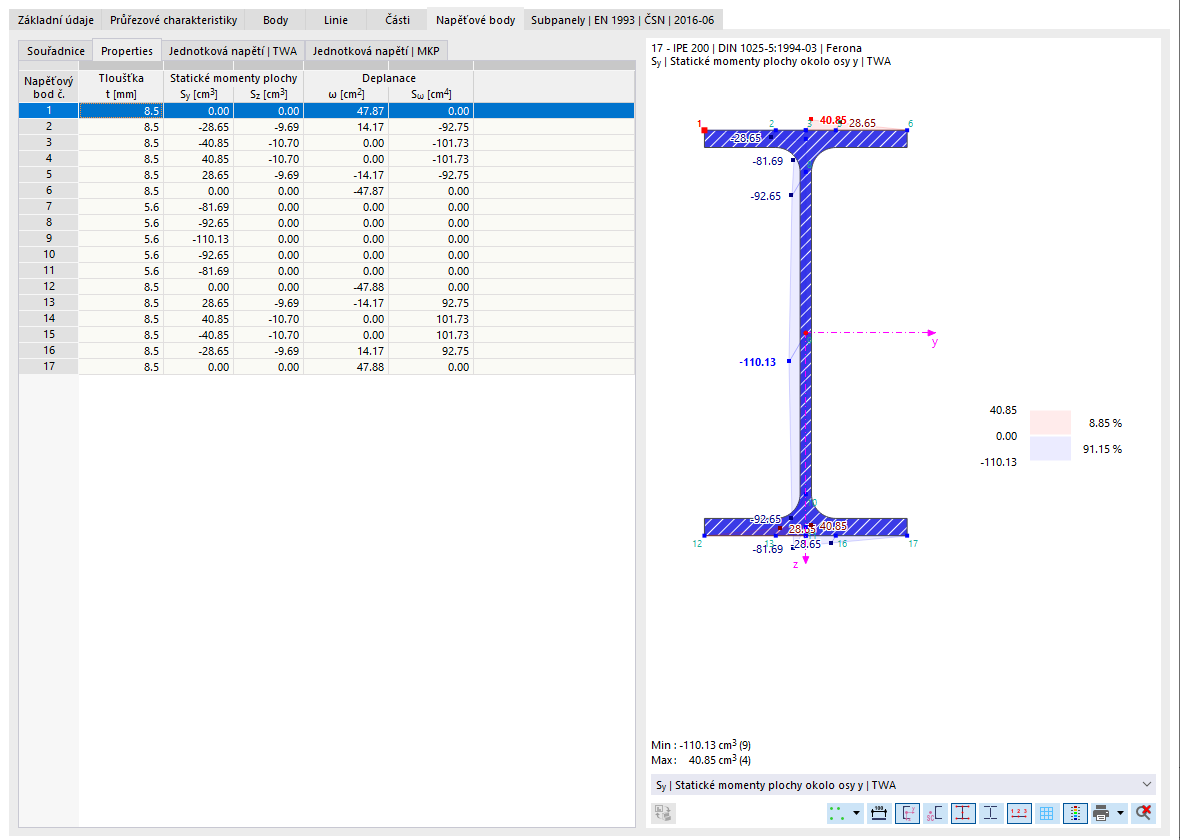
Task: Select the Části tab
Action: pos(397,20)
